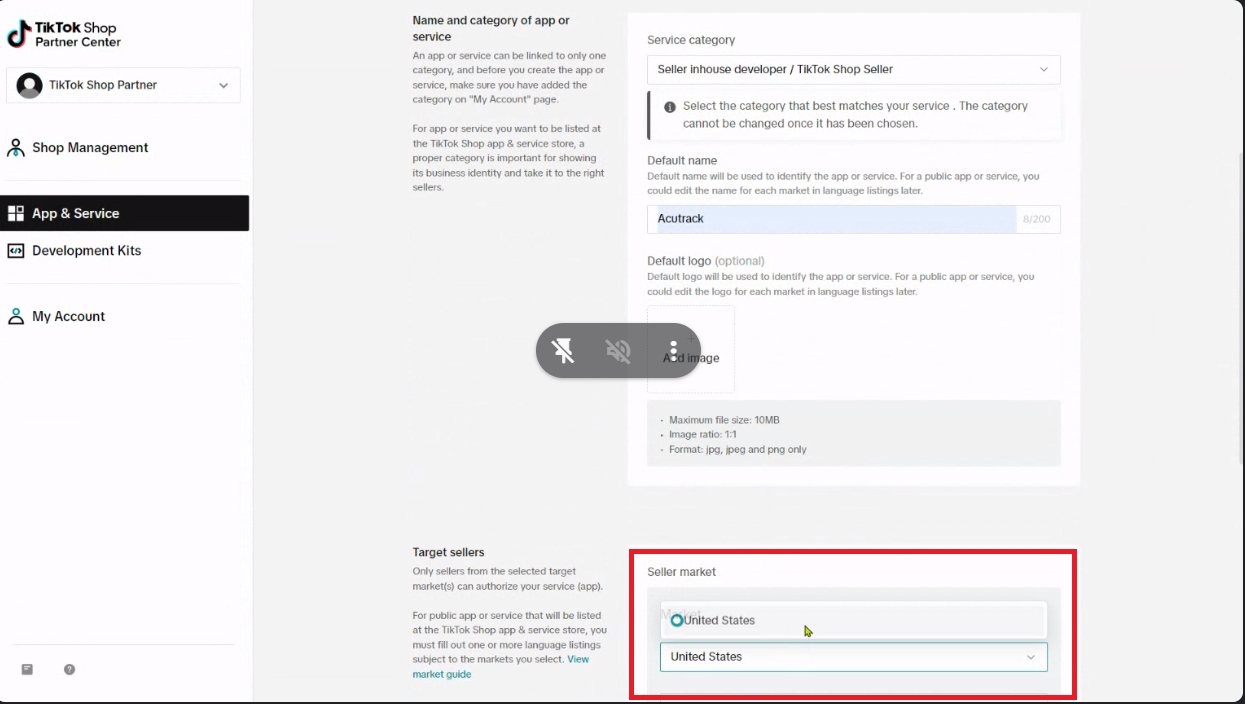Go to Shop Management
Image resolution: width=1245 pixels, height=704 pixels.
90,148
